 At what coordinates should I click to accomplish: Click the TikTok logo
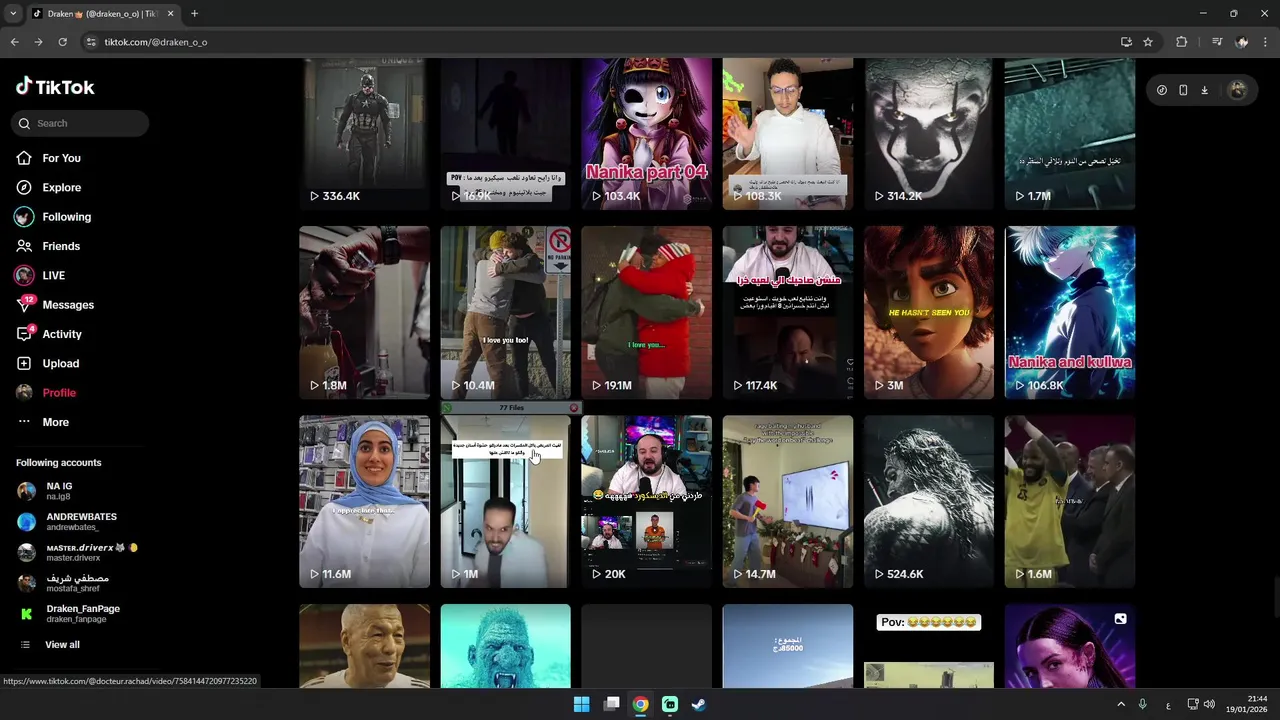pos(55,87)
